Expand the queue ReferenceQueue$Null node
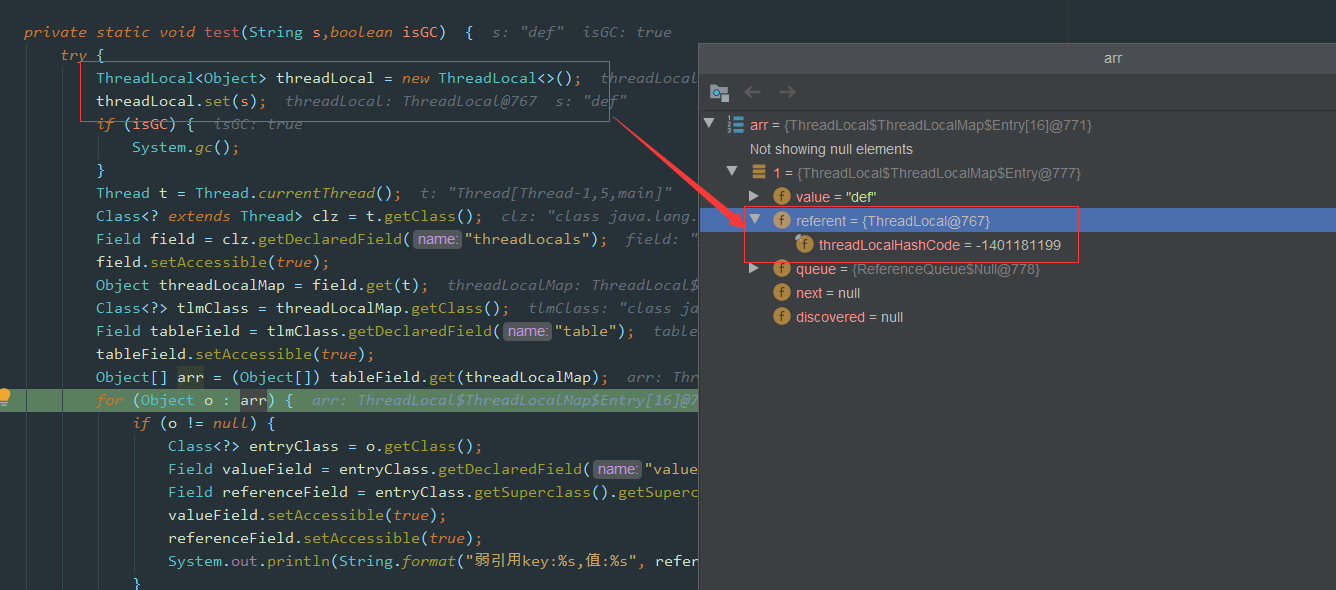This screenshot has width=1336, height=590. 755,269
